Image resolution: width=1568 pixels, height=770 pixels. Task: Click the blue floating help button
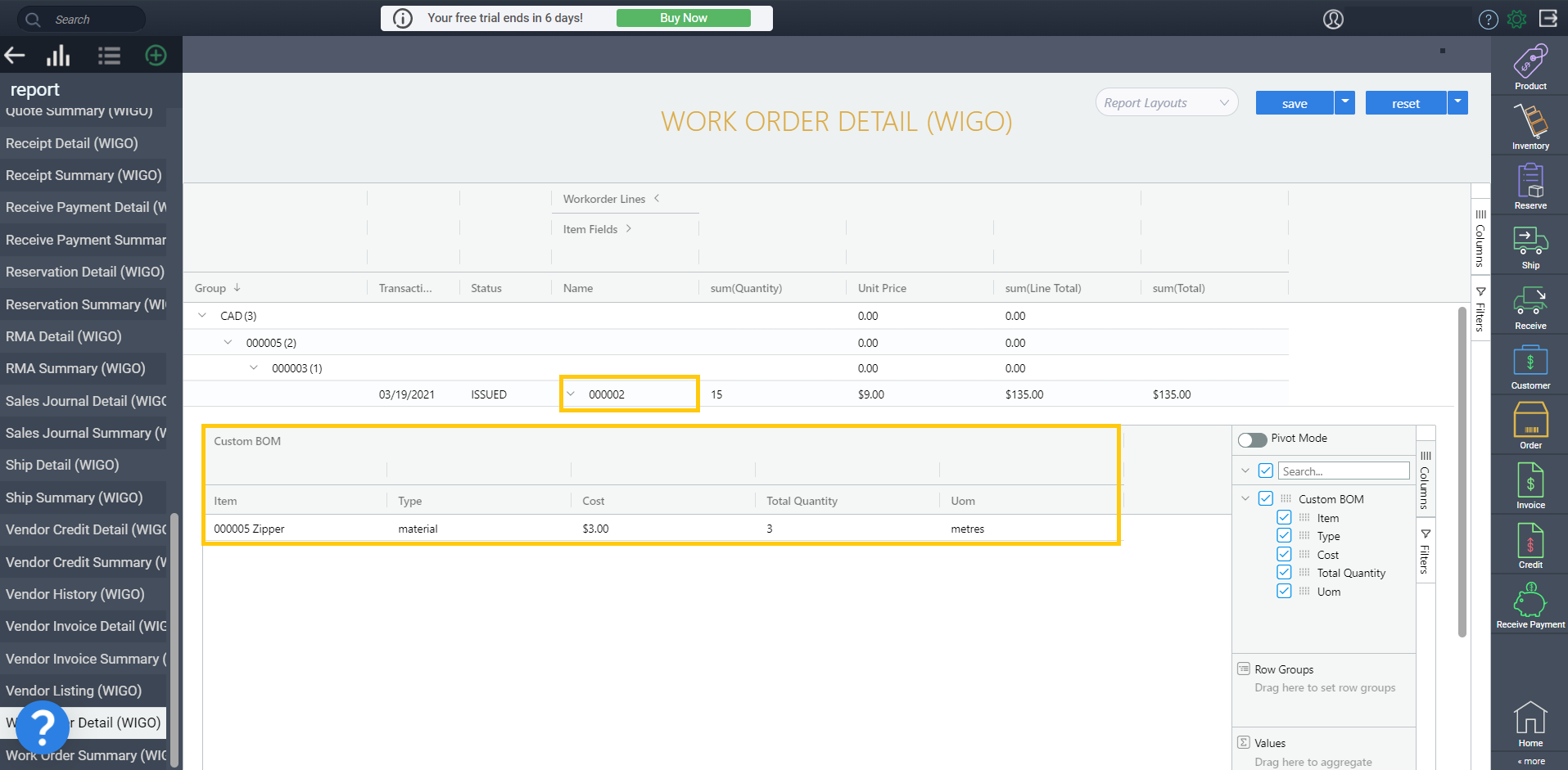pos(43,727)
